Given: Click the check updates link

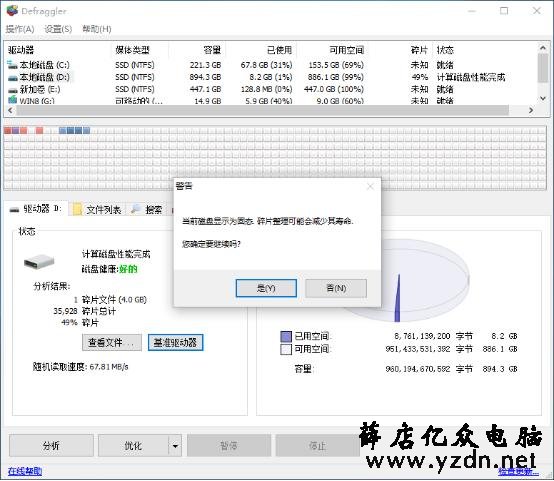Looking at the screenshot, I should point(518,471).
